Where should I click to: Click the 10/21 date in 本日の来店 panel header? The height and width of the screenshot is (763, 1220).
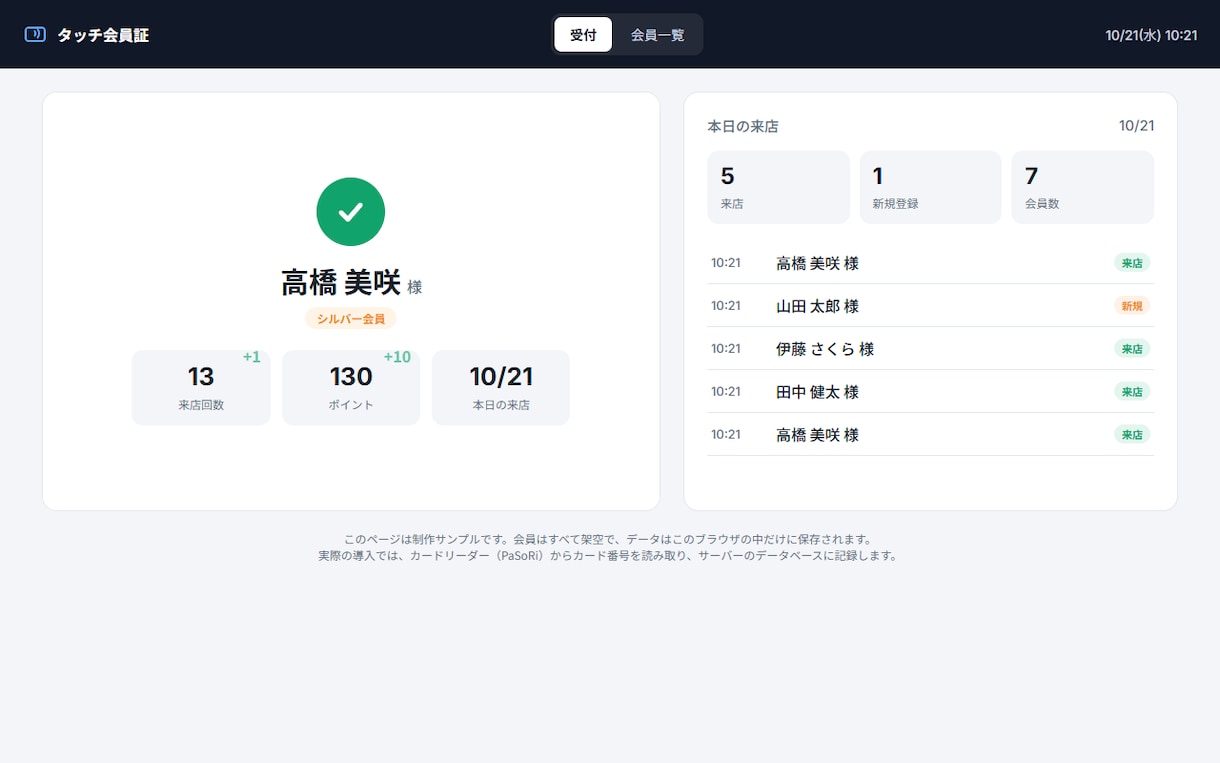coord(1137,126)
